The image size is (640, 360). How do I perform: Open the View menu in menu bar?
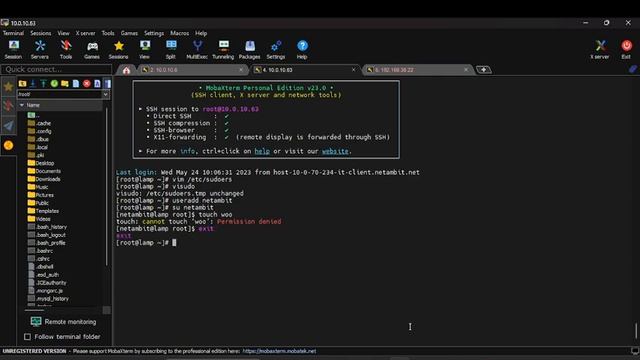[63, 33]
